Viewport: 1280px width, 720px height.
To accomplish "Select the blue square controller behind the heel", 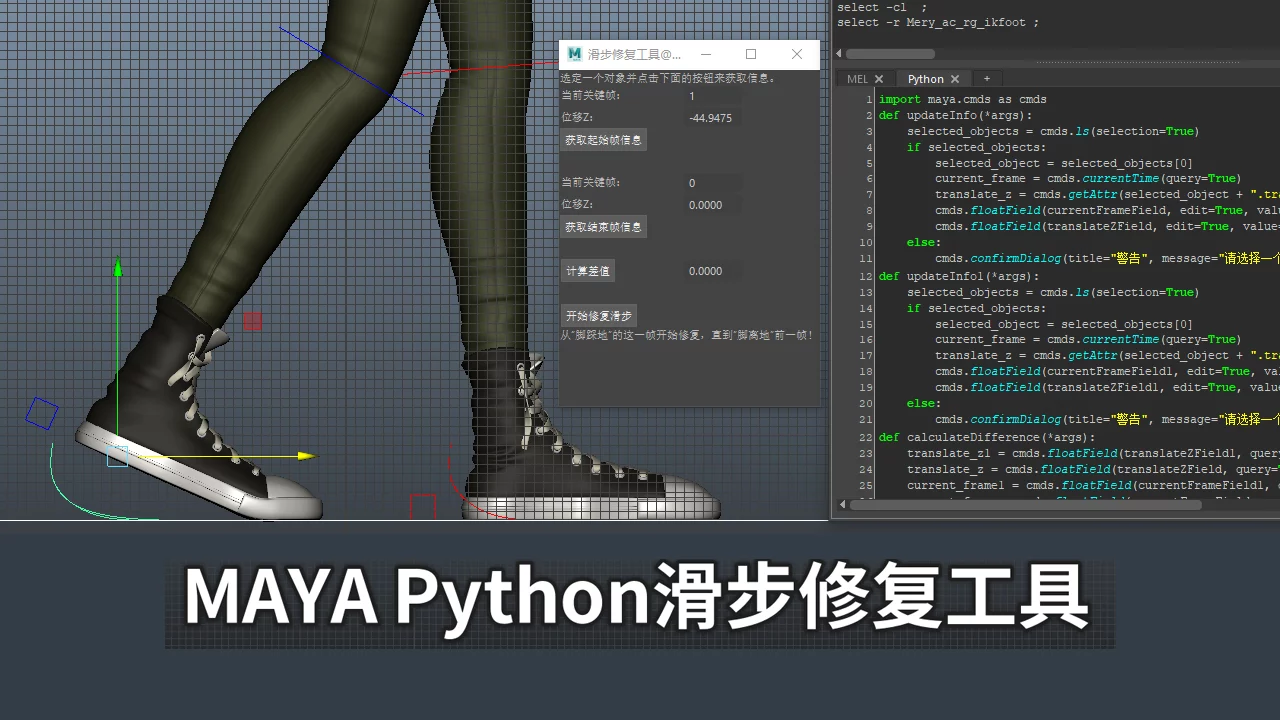I will click(x=41, y=413).
